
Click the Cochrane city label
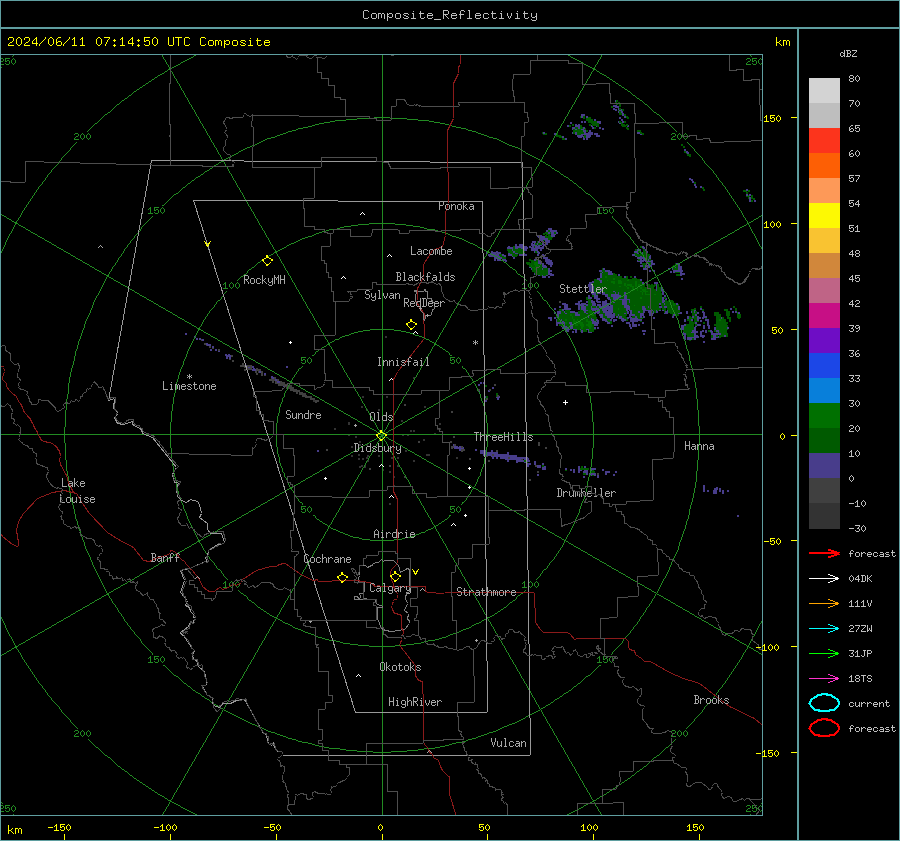coord(327,559)
